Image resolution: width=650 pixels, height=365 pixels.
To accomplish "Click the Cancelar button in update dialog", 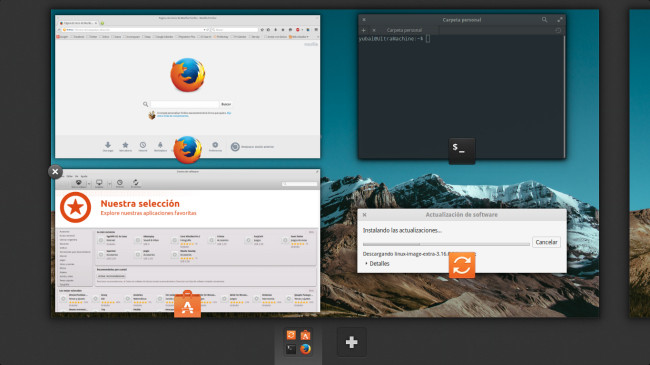I will pyautogui.click(x=546, y=242).
